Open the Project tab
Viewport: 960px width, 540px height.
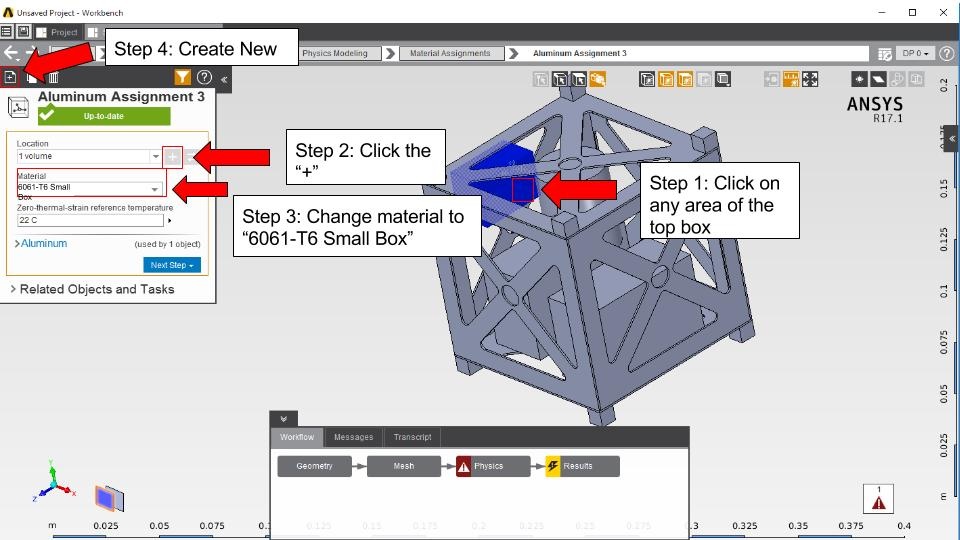click(58, 32)
